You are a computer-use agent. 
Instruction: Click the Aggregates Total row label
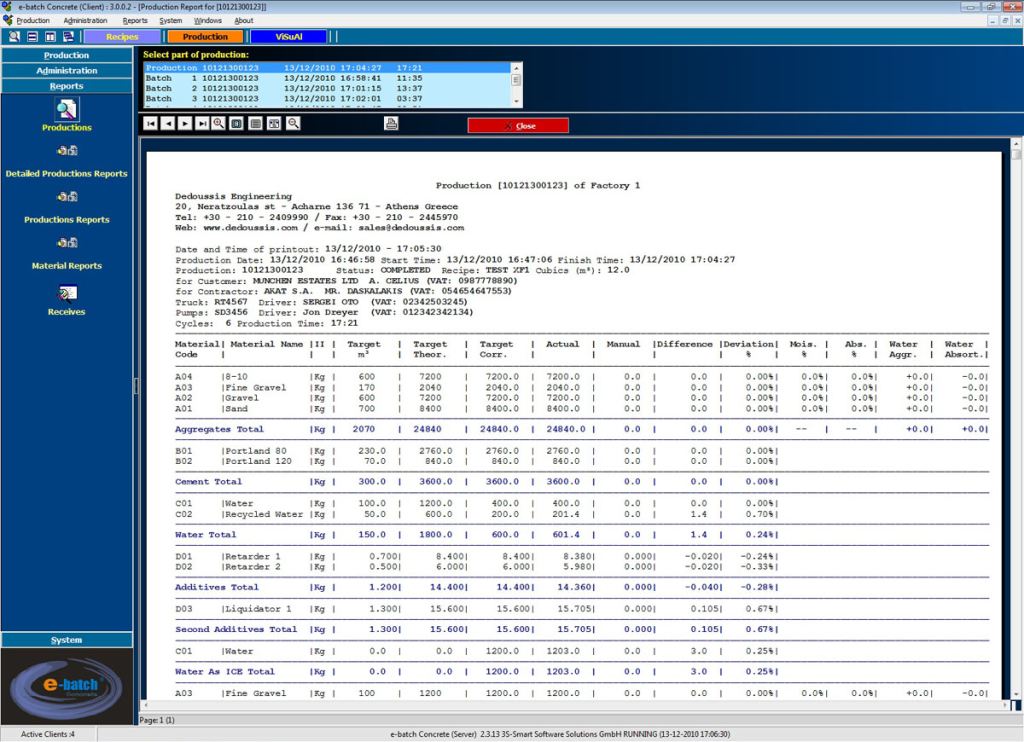219,429
